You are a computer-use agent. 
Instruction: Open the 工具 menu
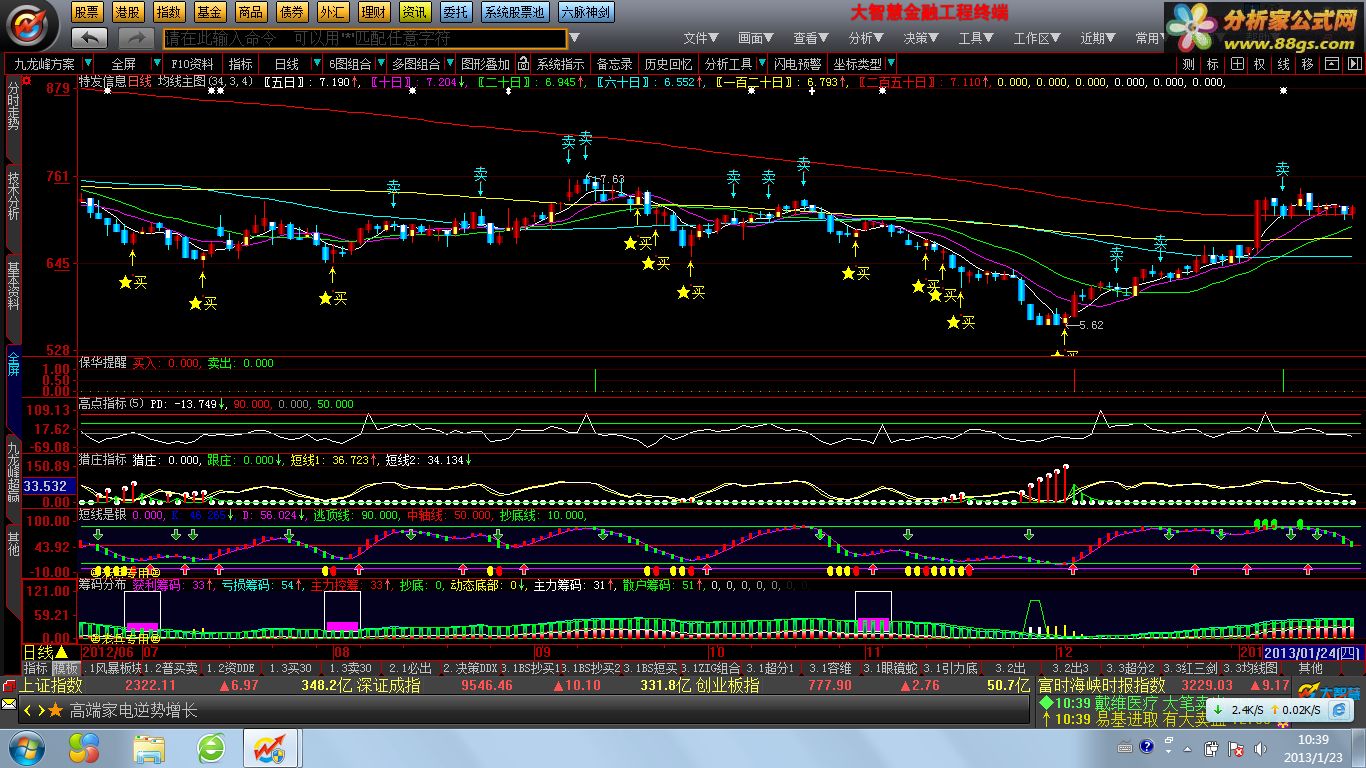tap(976, 38)
